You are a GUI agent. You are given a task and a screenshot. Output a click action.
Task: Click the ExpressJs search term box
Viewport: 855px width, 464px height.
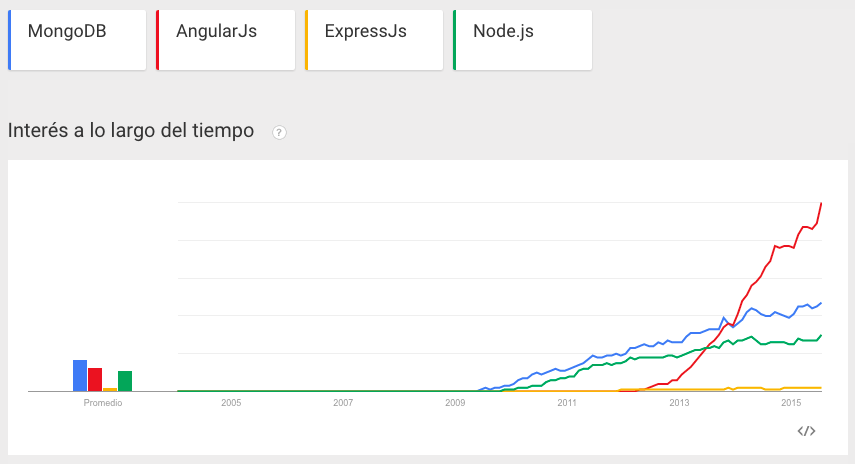pyautogui.click(x=375, y=40)
